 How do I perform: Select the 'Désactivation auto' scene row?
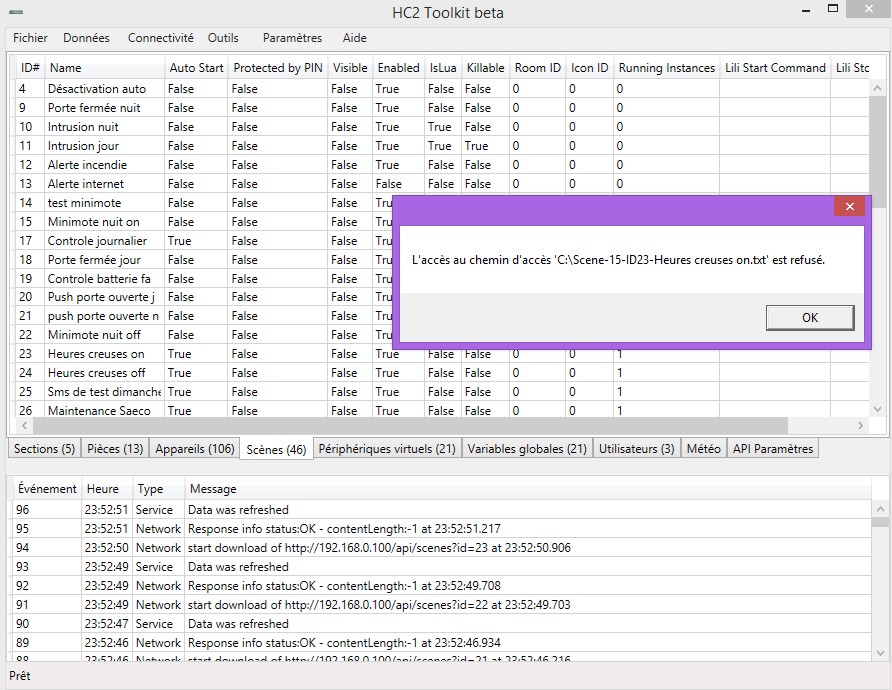[443, 89]
